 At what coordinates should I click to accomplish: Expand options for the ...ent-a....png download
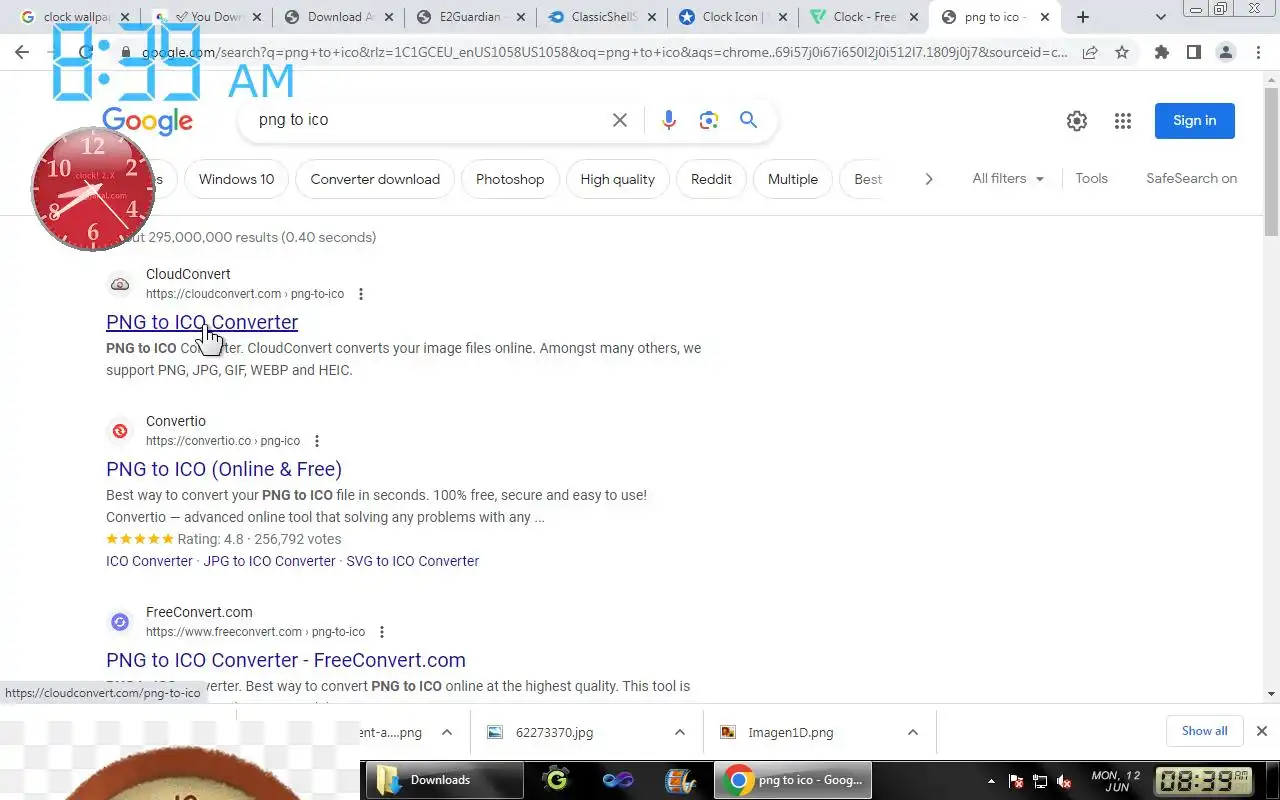447,732
